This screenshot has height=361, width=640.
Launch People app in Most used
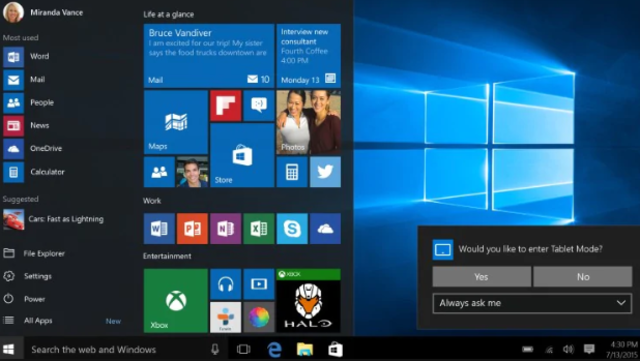pos(29,103)
